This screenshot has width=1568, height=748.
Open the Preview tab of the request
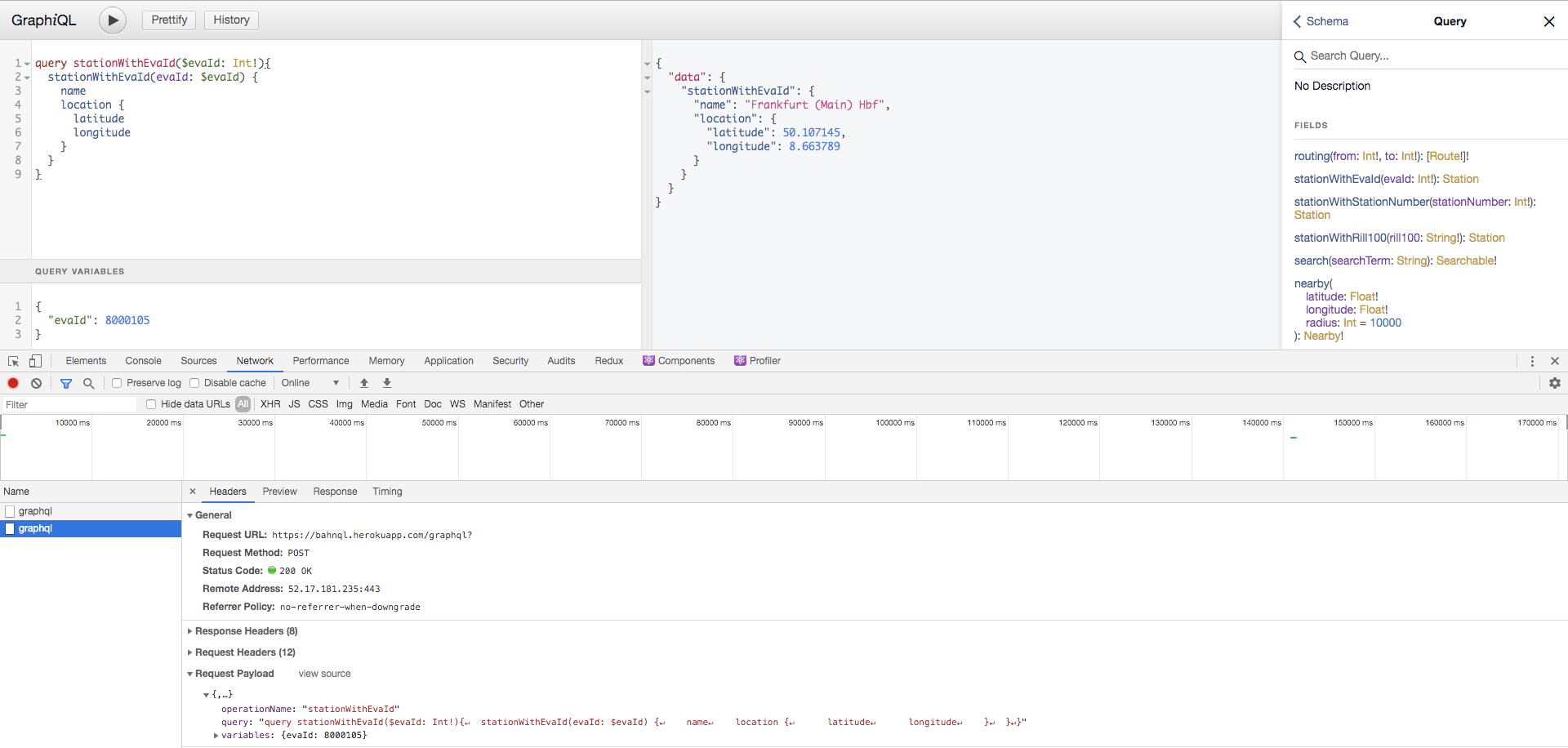coord(279,492)
